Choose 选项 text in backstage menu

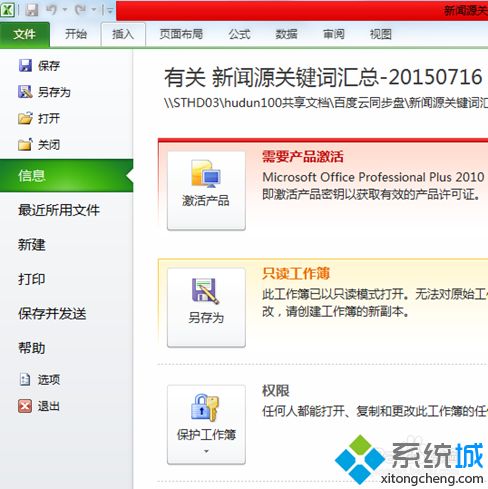49,380
